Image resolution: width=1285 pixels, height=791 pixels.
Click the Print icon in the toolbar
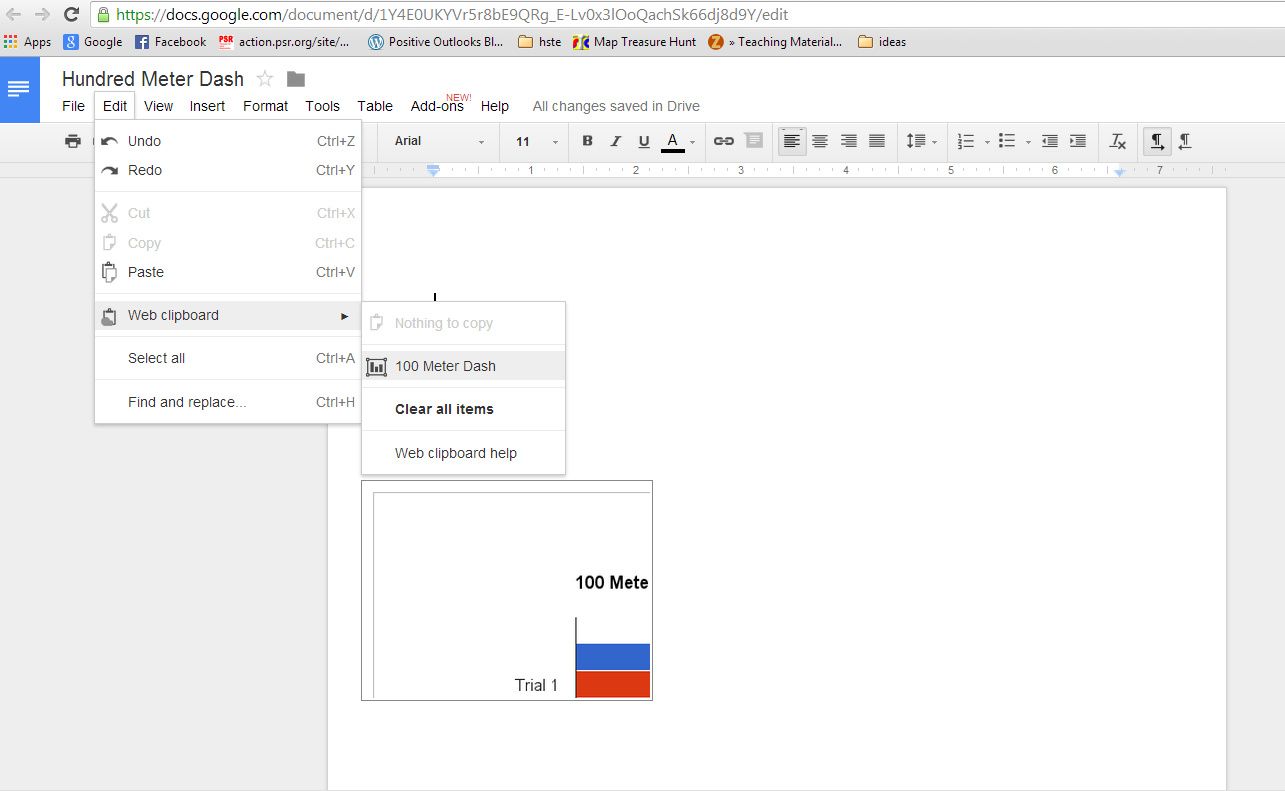tap(73, 141)
